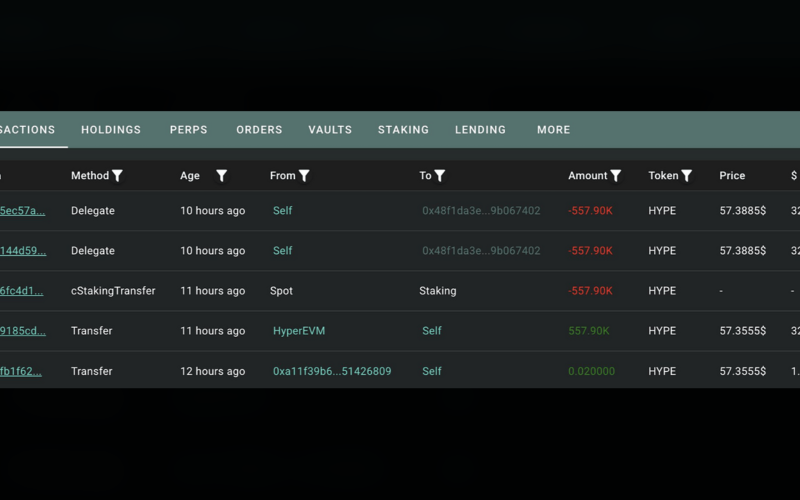This screenshot has width=800, height=500.
Task: Open transaction hash ending 5ec57a...
Action: 22,211
